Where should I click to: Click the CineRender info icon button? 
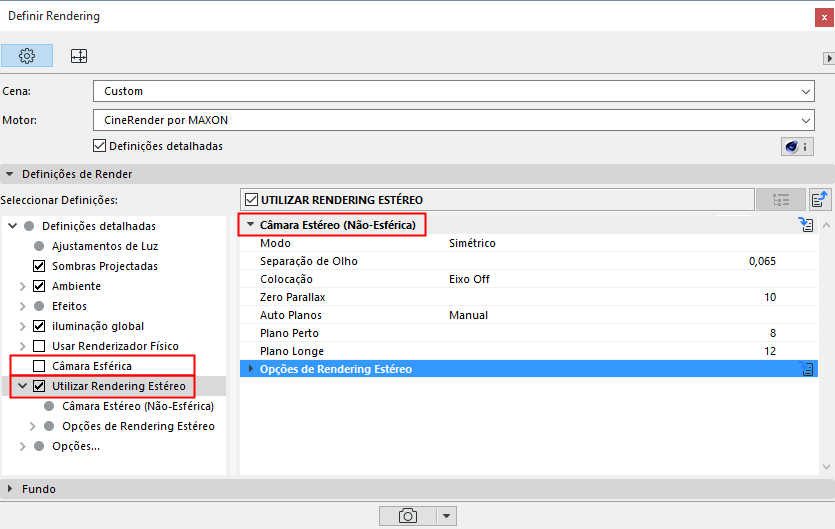(x=797, y=146)
